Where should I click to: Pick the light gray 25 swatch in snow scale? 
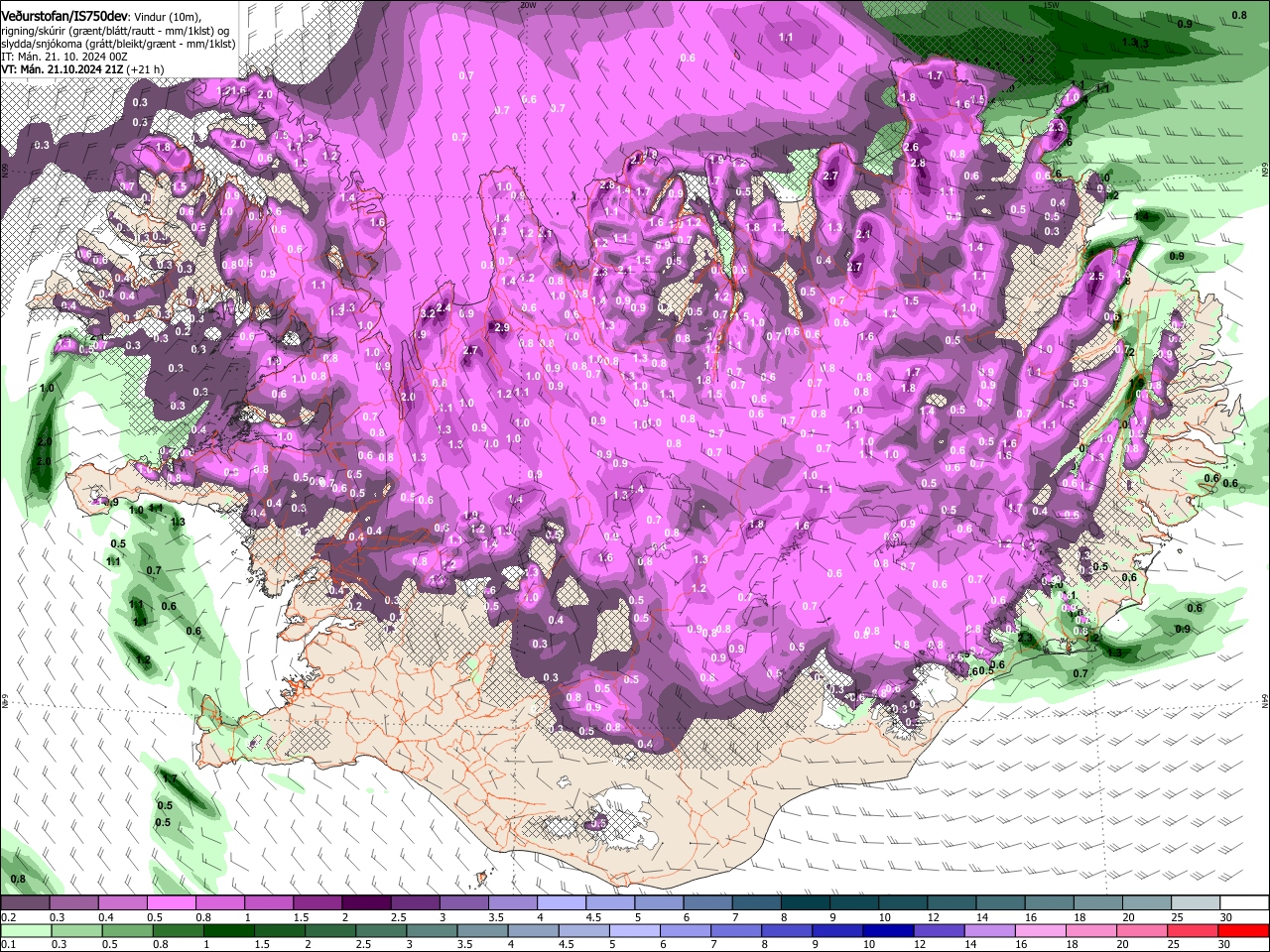(1196, 902)
